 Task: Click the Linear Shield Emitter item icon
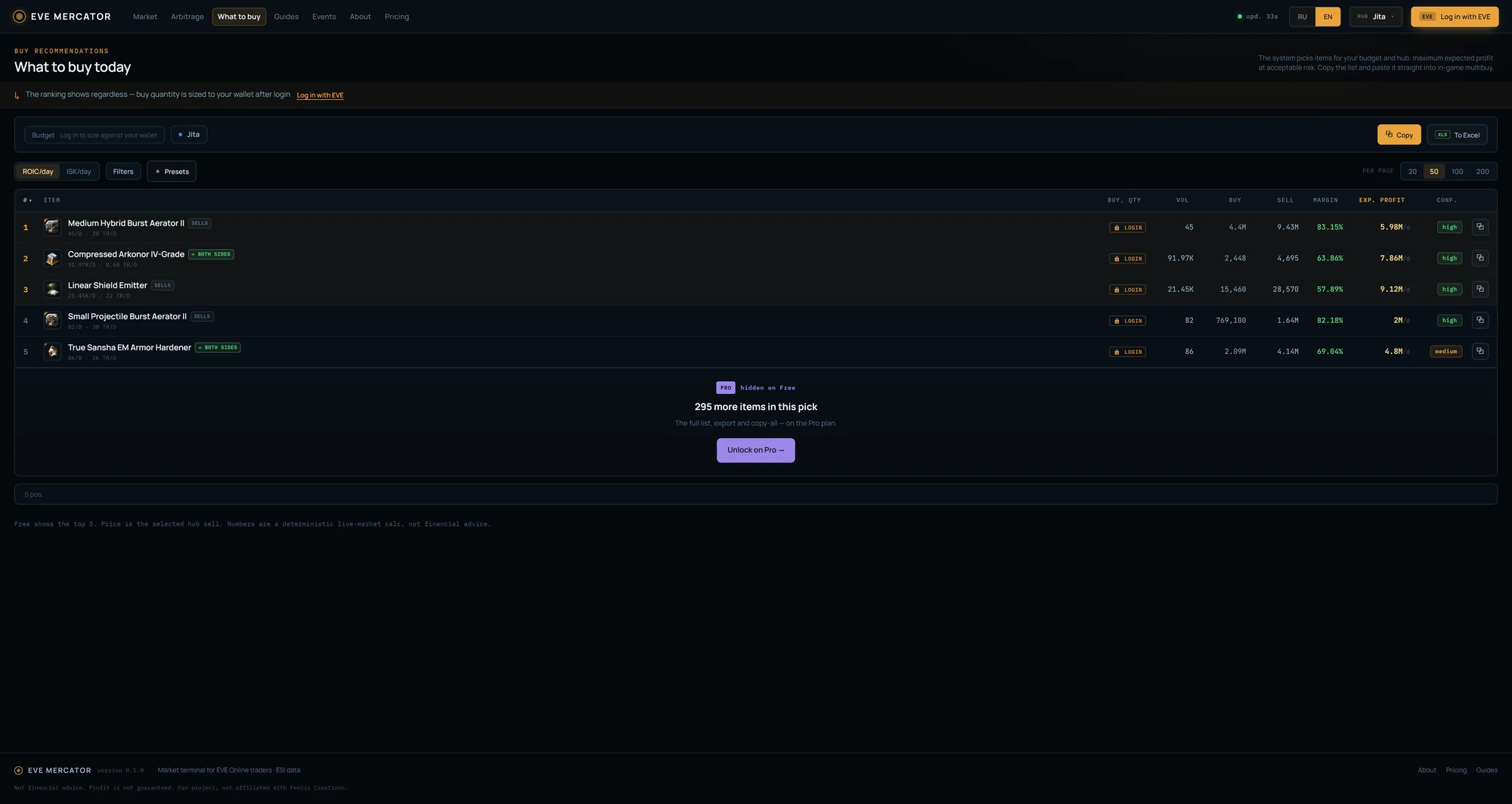52,289
